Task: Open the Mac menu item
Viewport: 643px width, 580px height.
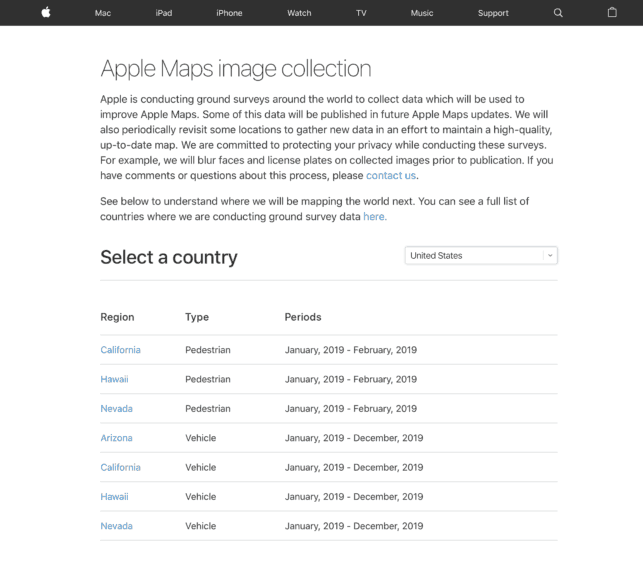Action: pos(103,13)
